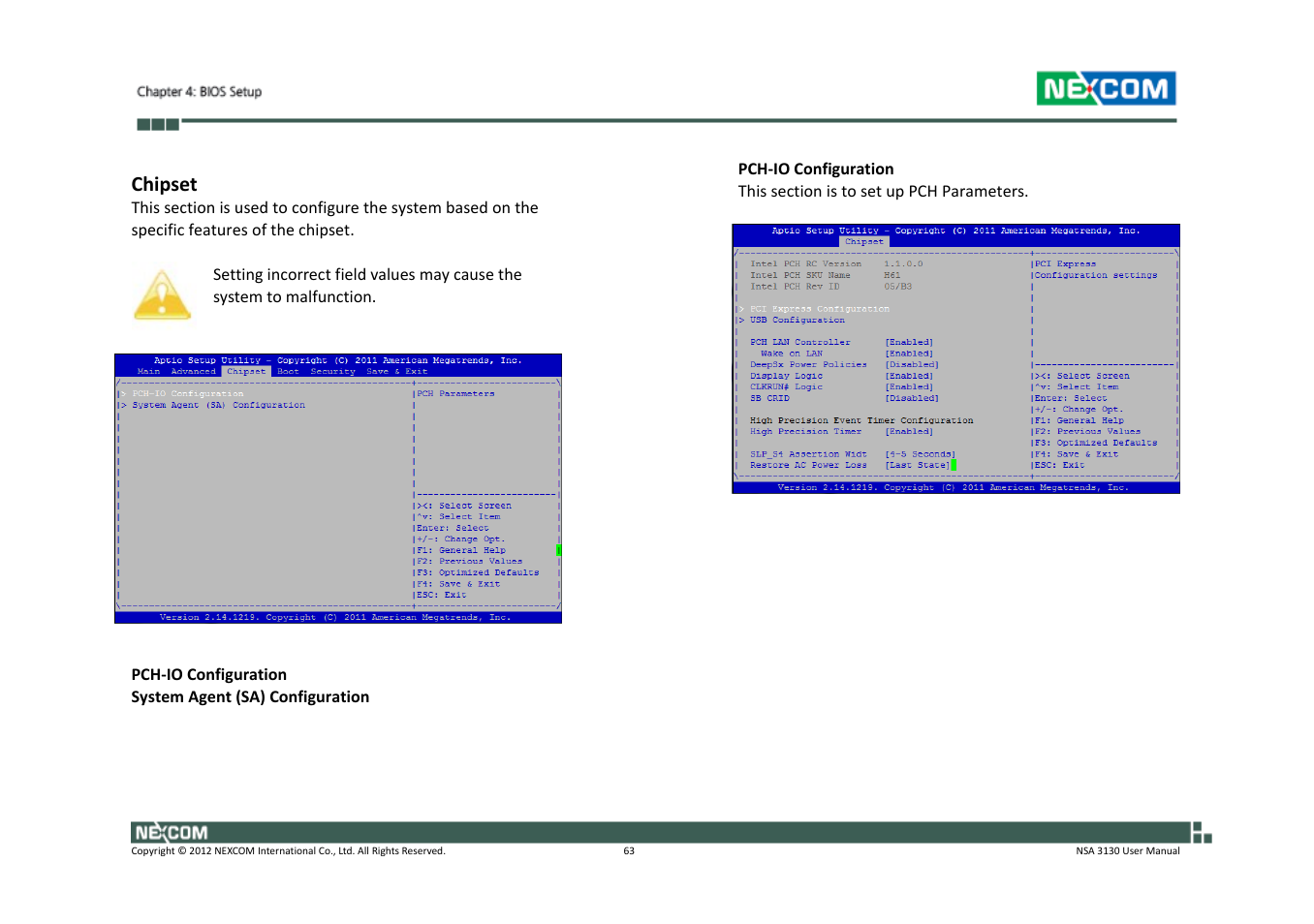Screen dimensions: 1314x924
Task: Switch to the Advanced tab in BIOS
Action: pyautogui.click(x=194, y=372)
